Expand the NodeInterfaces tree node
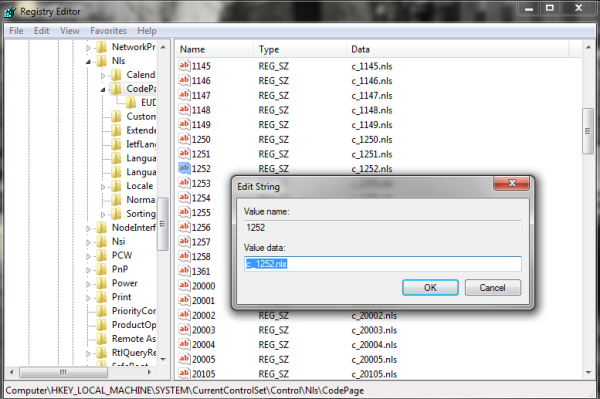 point(88,229)
